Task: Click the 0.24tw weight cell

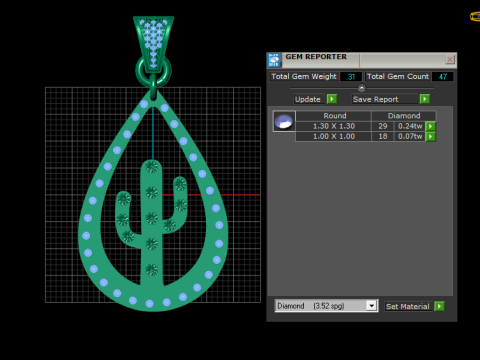Action: [x=410, y=126]
